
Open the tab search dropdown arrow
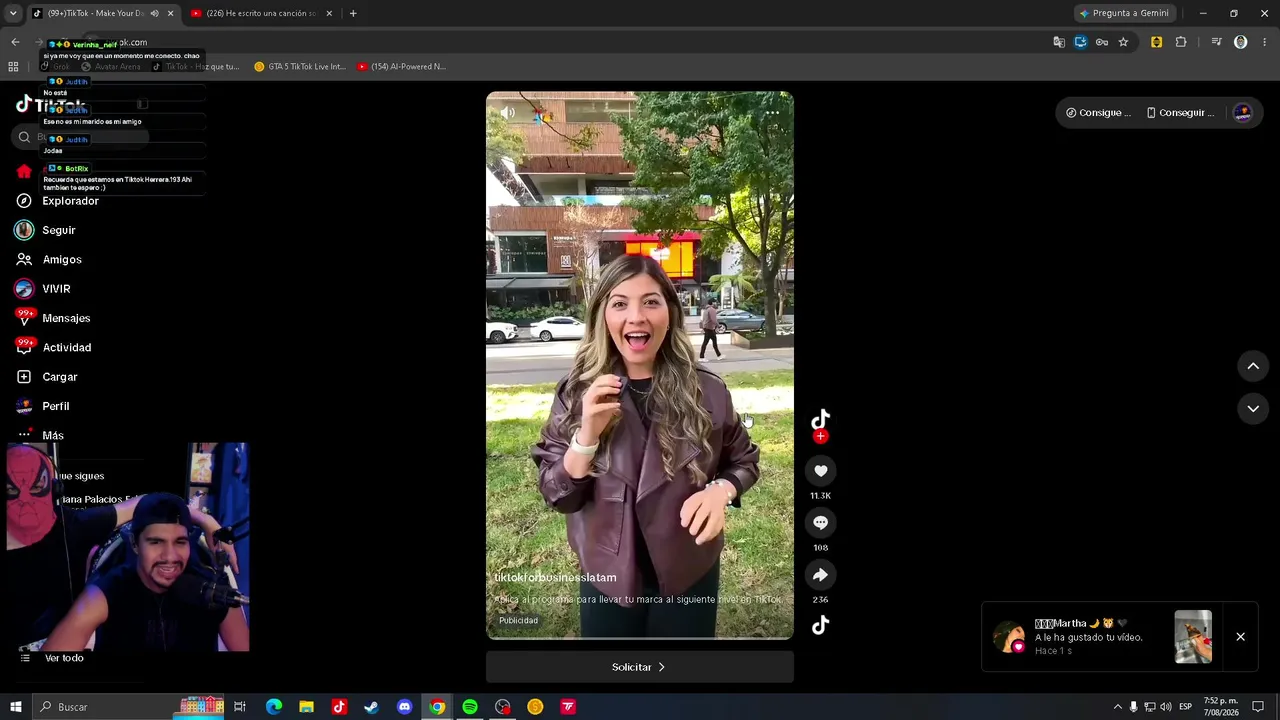[x=13, y=13]
